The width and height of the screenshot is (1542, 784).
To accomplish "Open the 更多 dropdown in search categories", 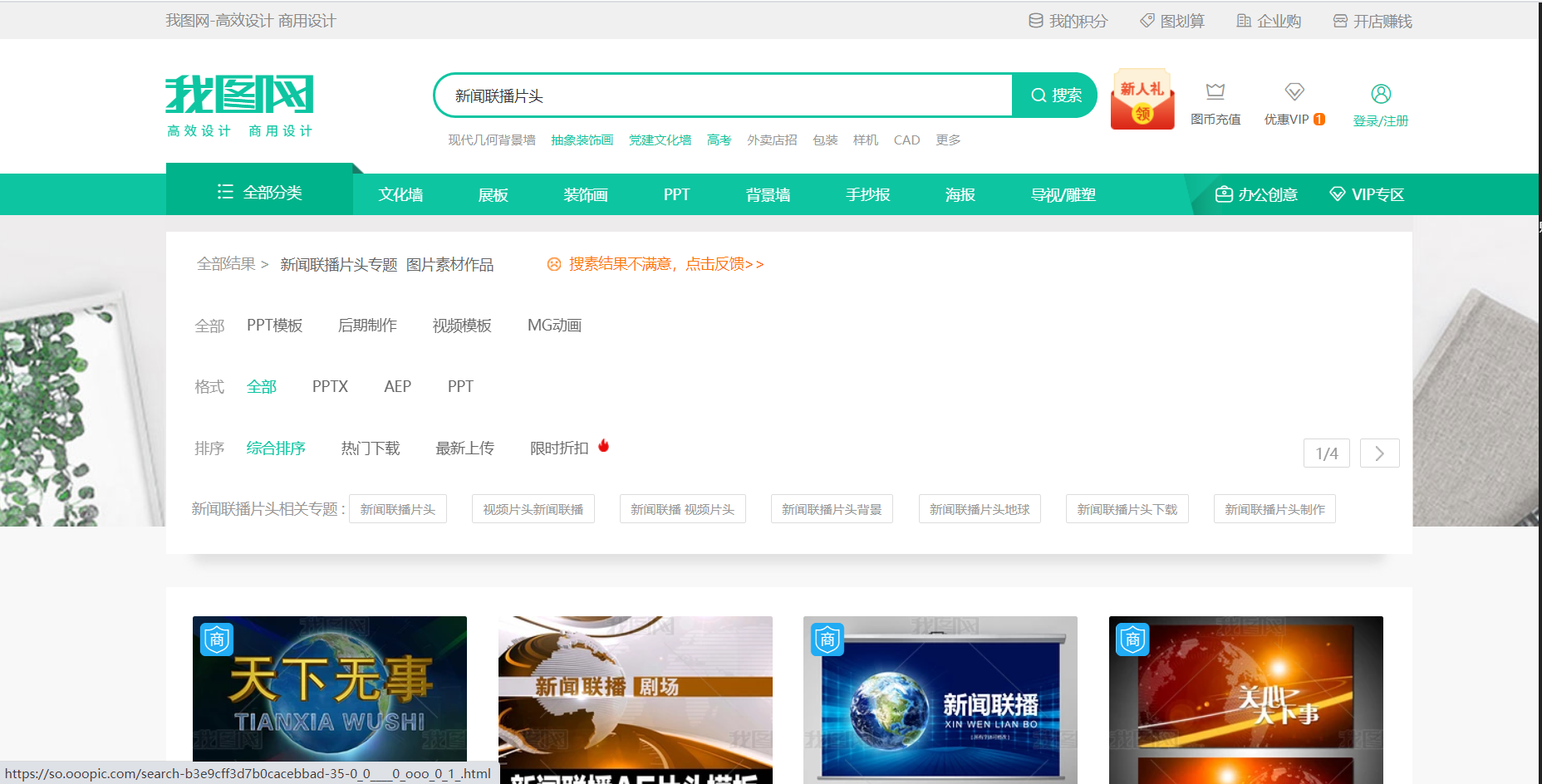I will 947,140.
